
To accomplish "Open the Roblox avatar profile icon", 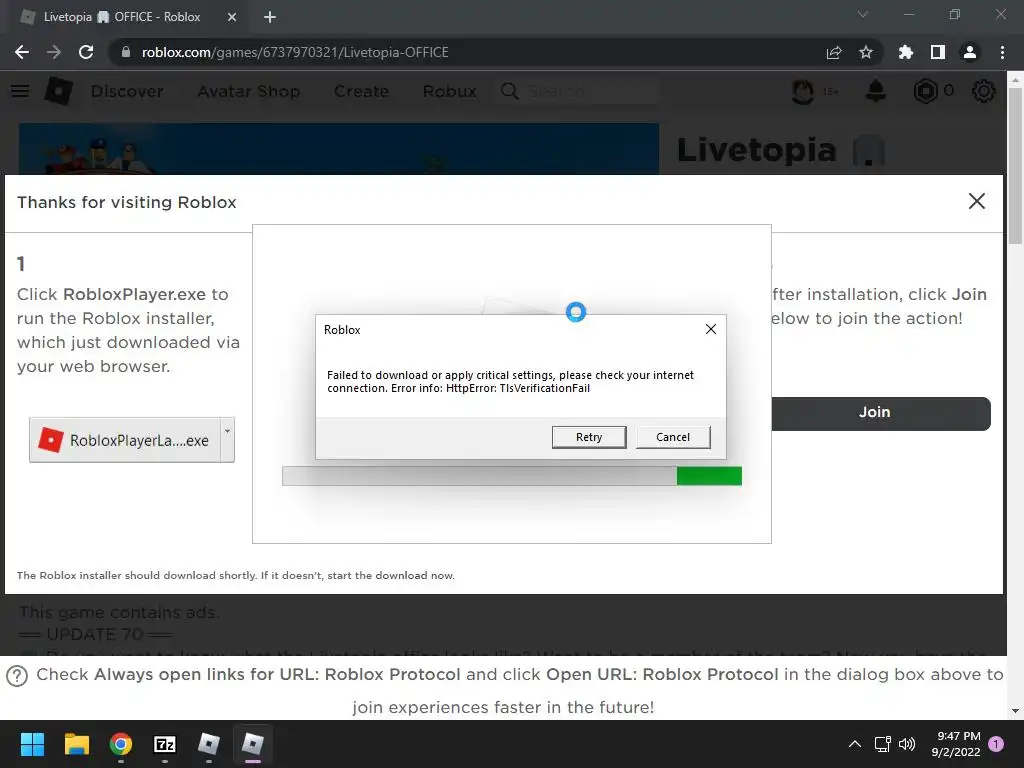I will [x=803, y=91].
